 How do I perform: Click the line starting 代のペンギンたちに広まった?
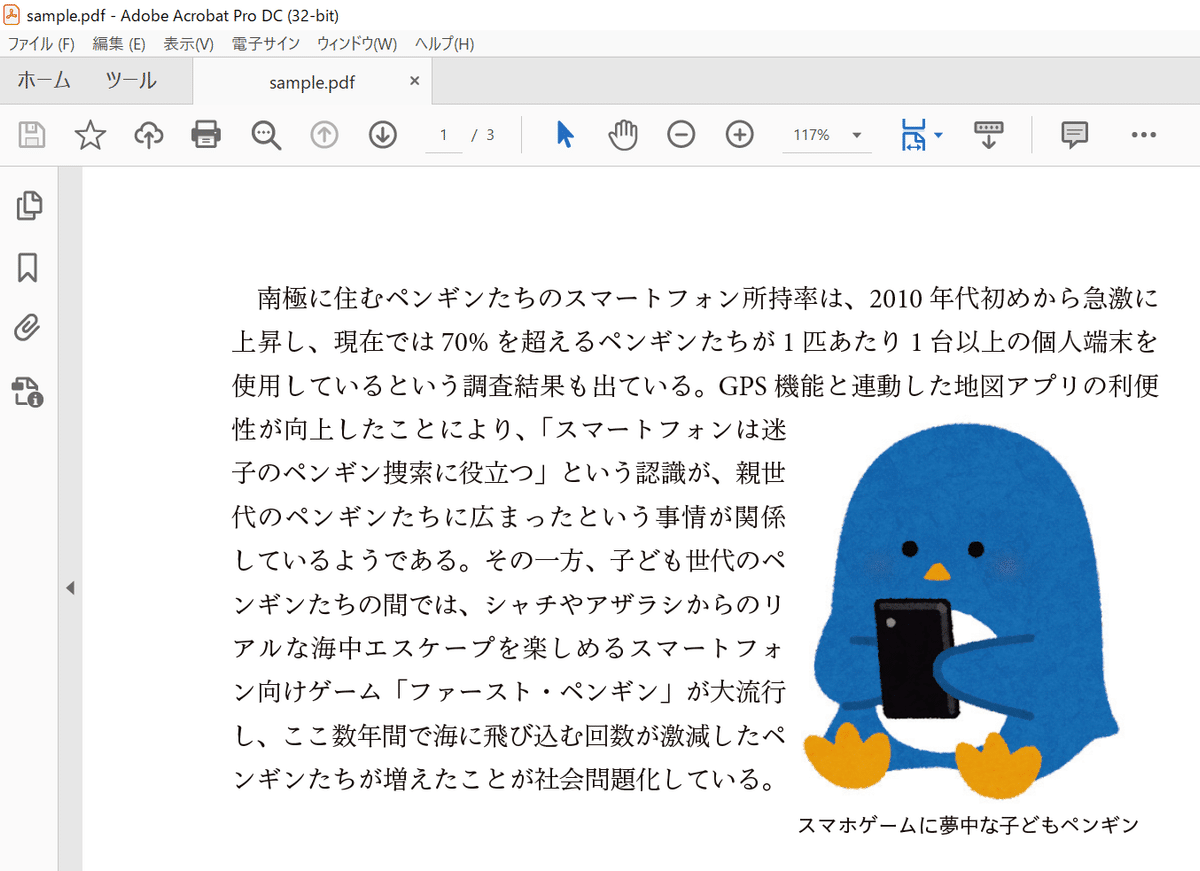509,518
